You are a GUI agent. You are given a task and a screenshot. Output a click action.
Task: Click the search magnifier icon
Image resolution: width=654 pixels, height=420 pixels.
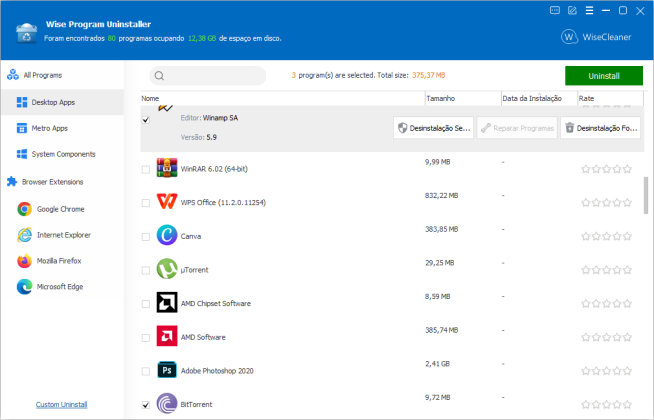159,76
